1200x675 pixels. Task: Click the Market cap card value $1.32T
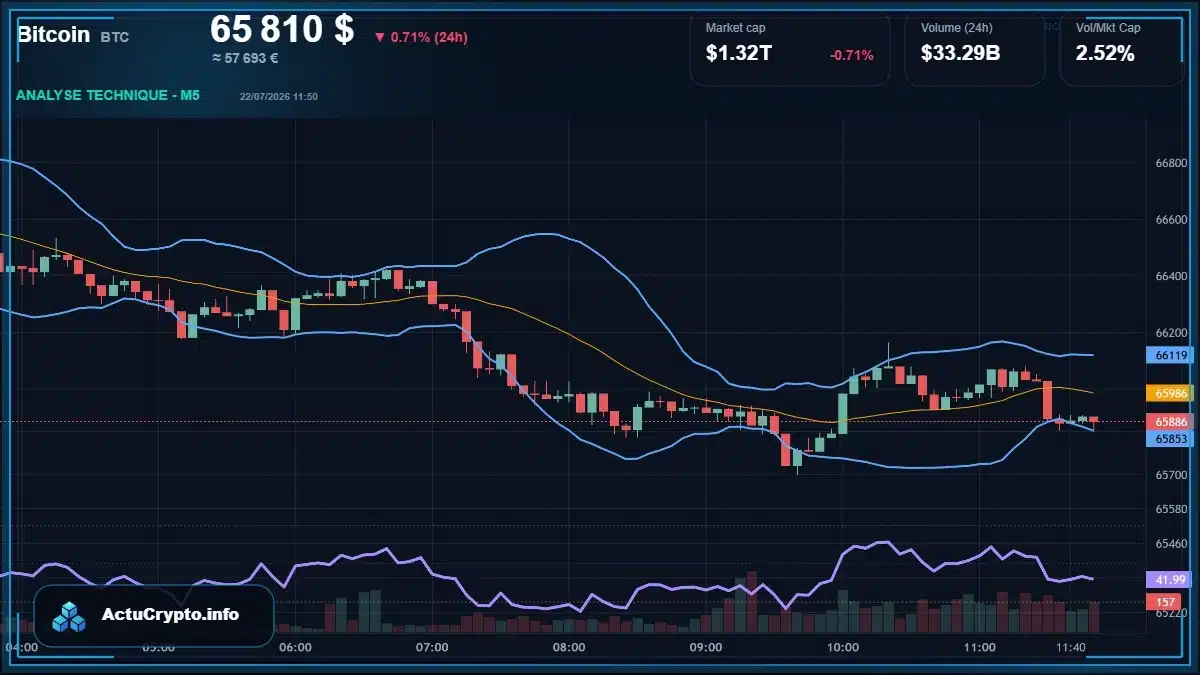739,54
